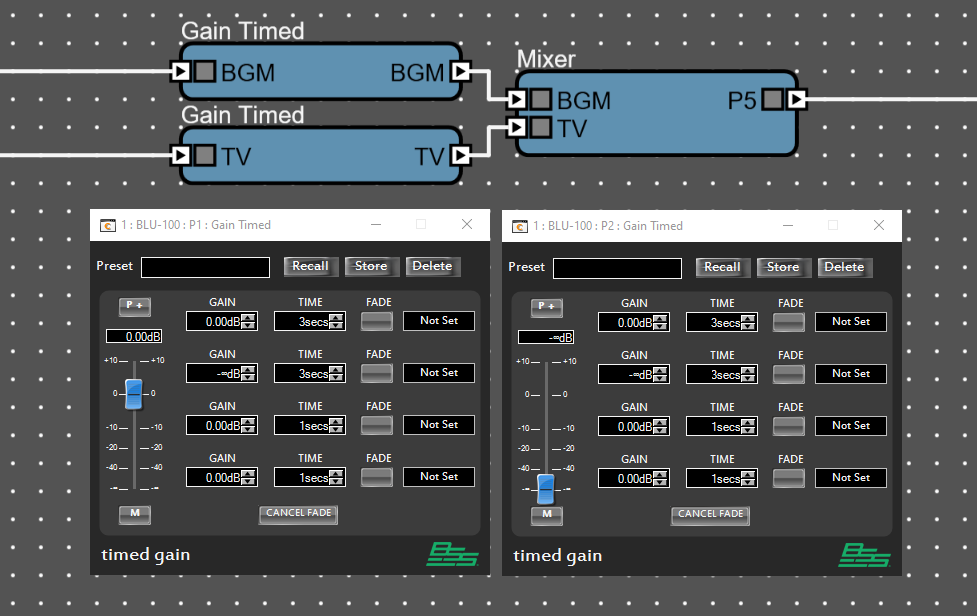This screenshot has width=977, height=616.
Task: Click the TV Gain Timed output node arrow
Action: tap(461, 155)
